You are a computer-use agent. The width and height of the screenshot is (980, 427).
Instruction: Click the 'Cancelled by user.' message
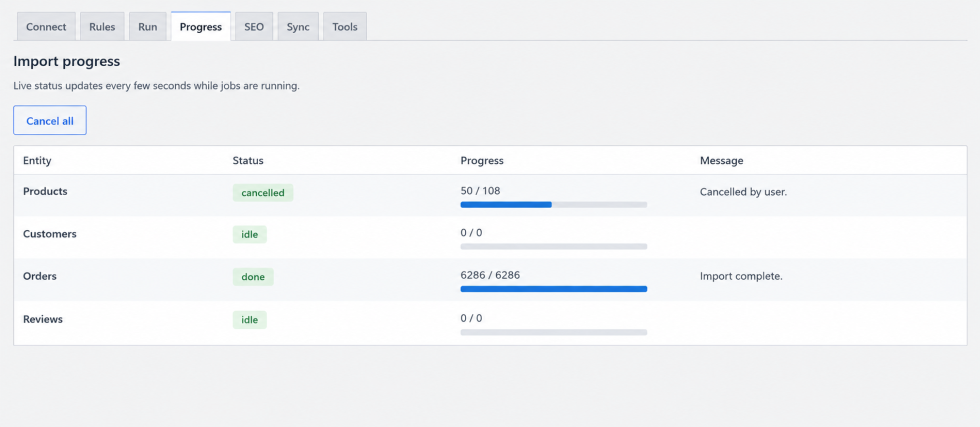(743, 192)
